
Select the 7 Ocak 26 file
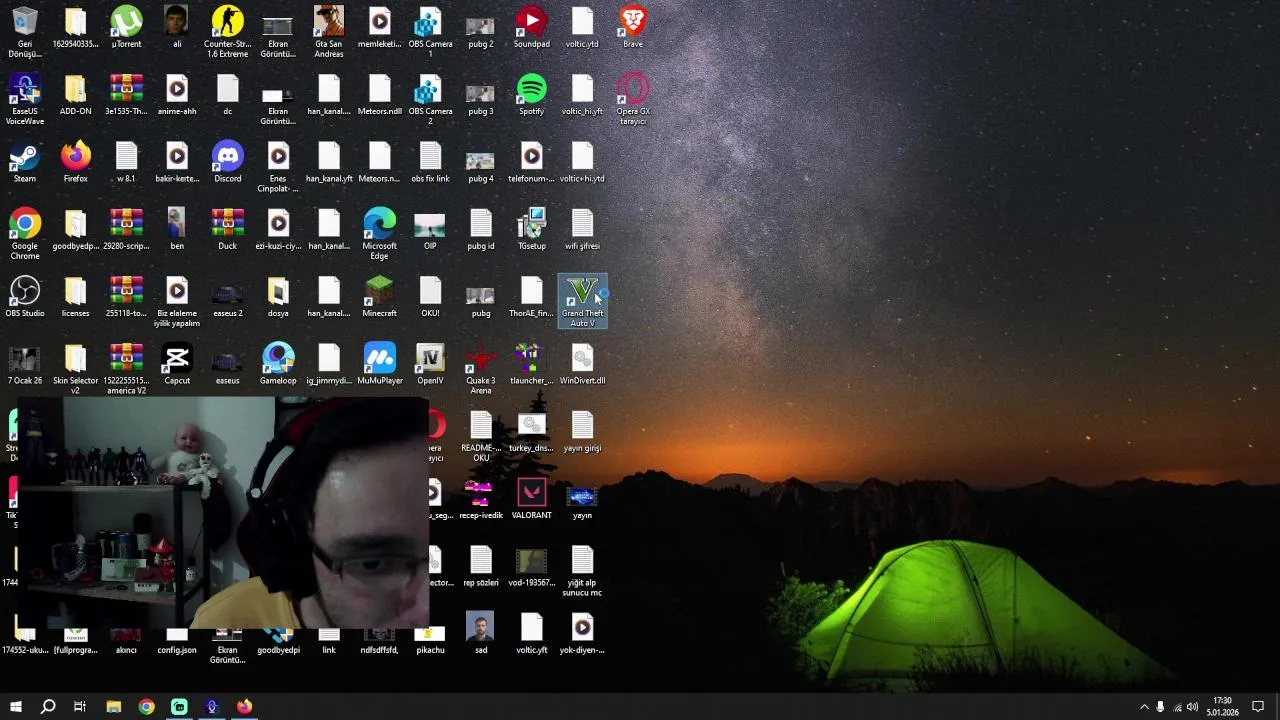pyautogui.click(x=24, y=363)
